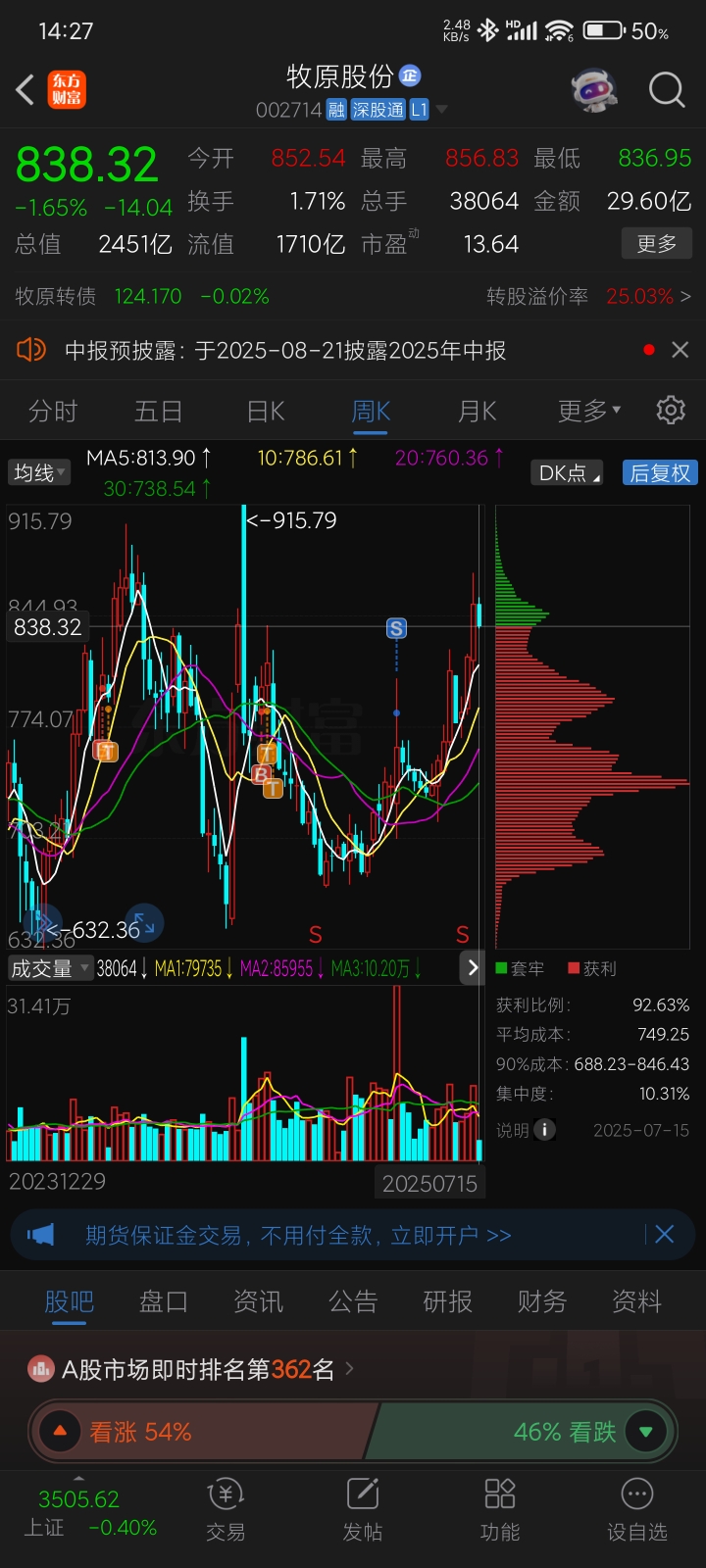Tap the expand chart fullscreen icon
The width and height of the screenshot is (706, 1568).
tap(144, 923)
